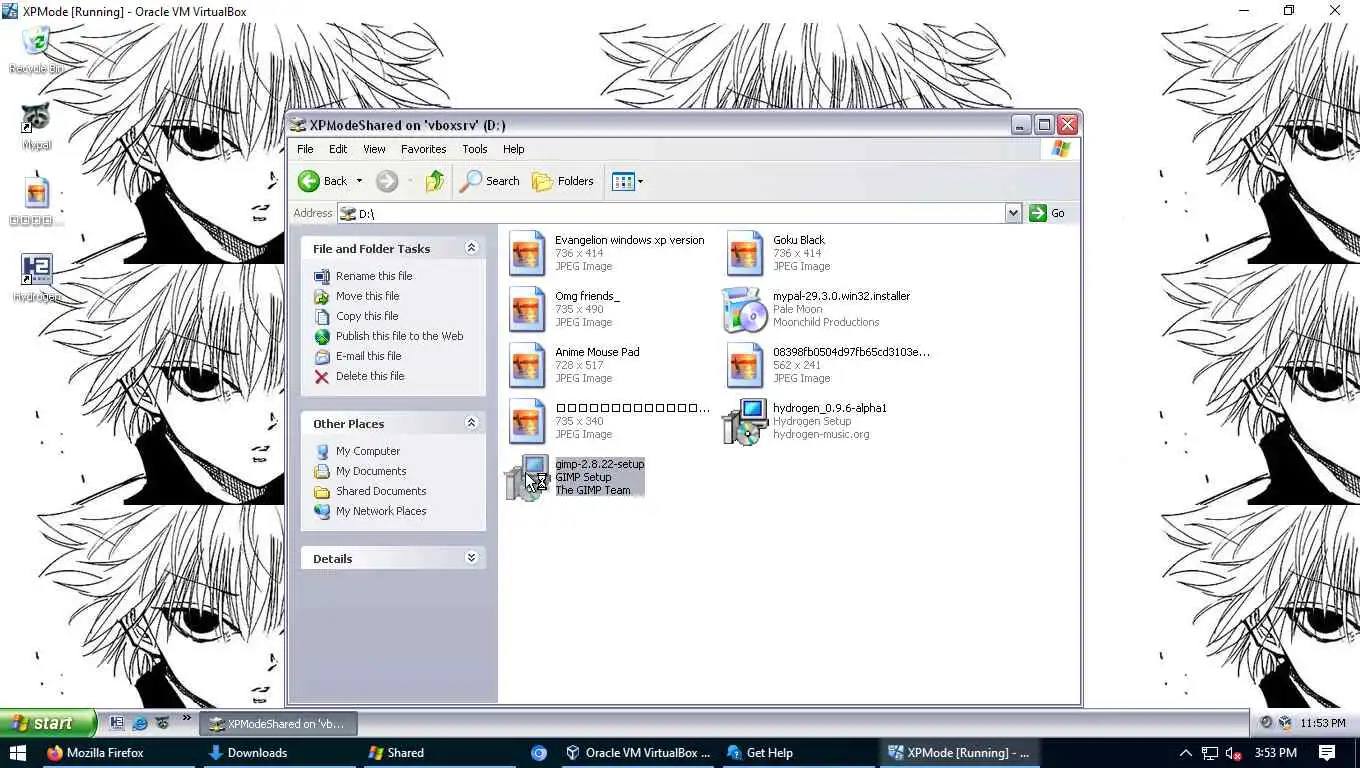The image size is (1360, 768).
Task: Click the XPModeShared taskbar button in XP
Action: [x=278, y=723]
